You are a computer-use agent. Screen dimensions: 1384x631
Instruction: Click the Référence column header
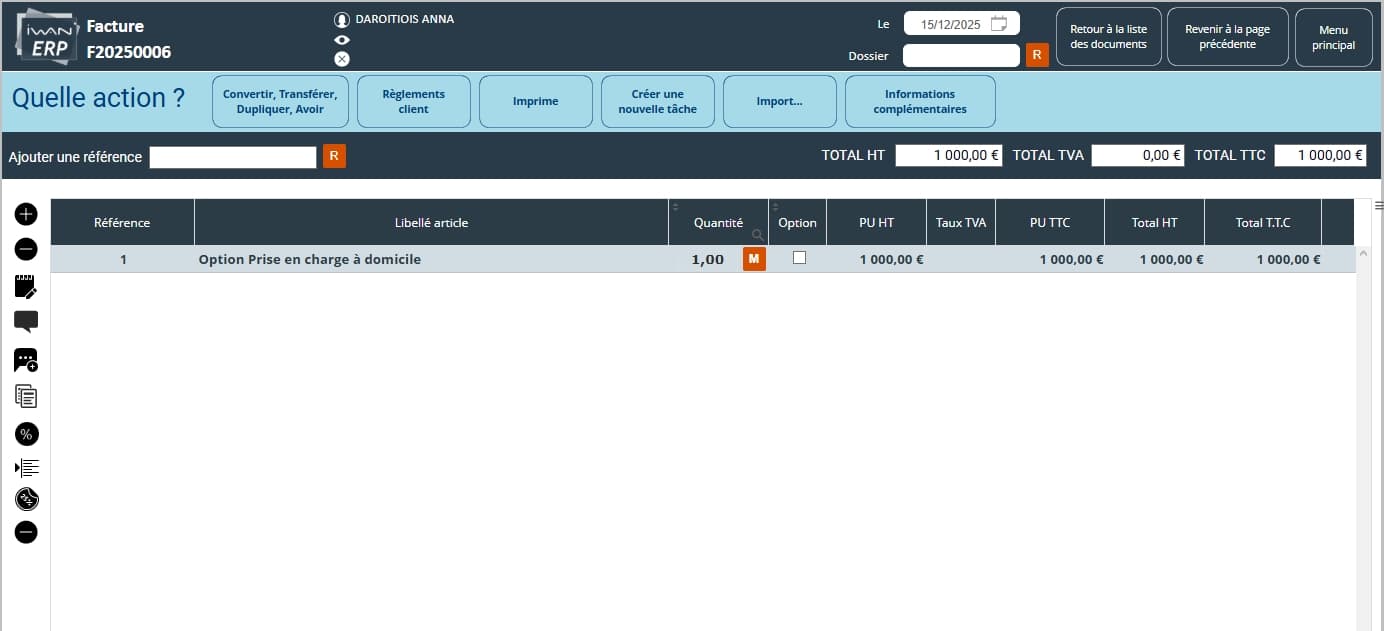point(122,222)
